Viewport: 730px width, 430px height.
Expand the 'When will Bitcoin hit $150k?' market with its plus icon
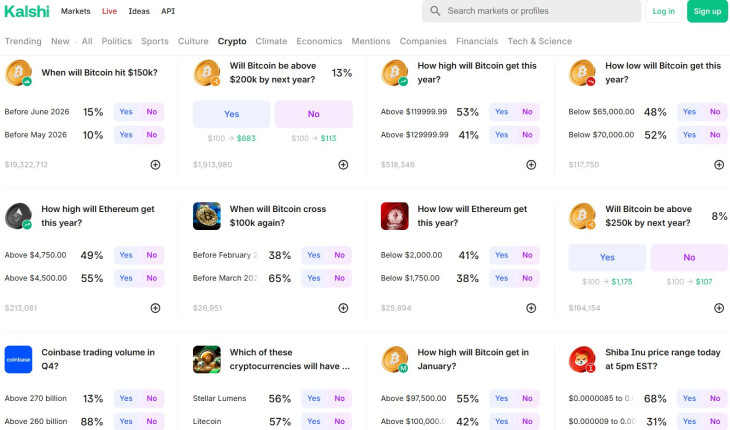(x=155, y=164)
